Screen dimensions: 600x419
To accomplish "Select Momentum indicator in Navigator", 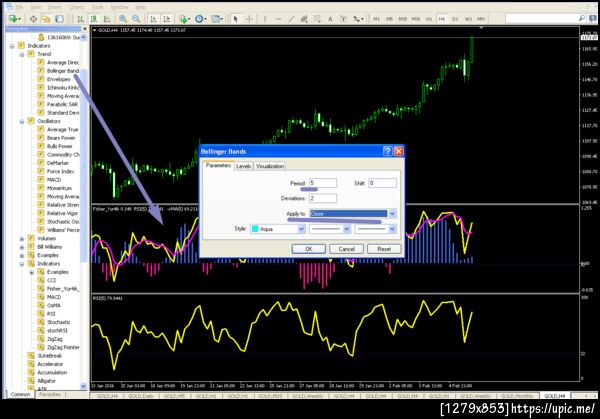I will (59, 188).
